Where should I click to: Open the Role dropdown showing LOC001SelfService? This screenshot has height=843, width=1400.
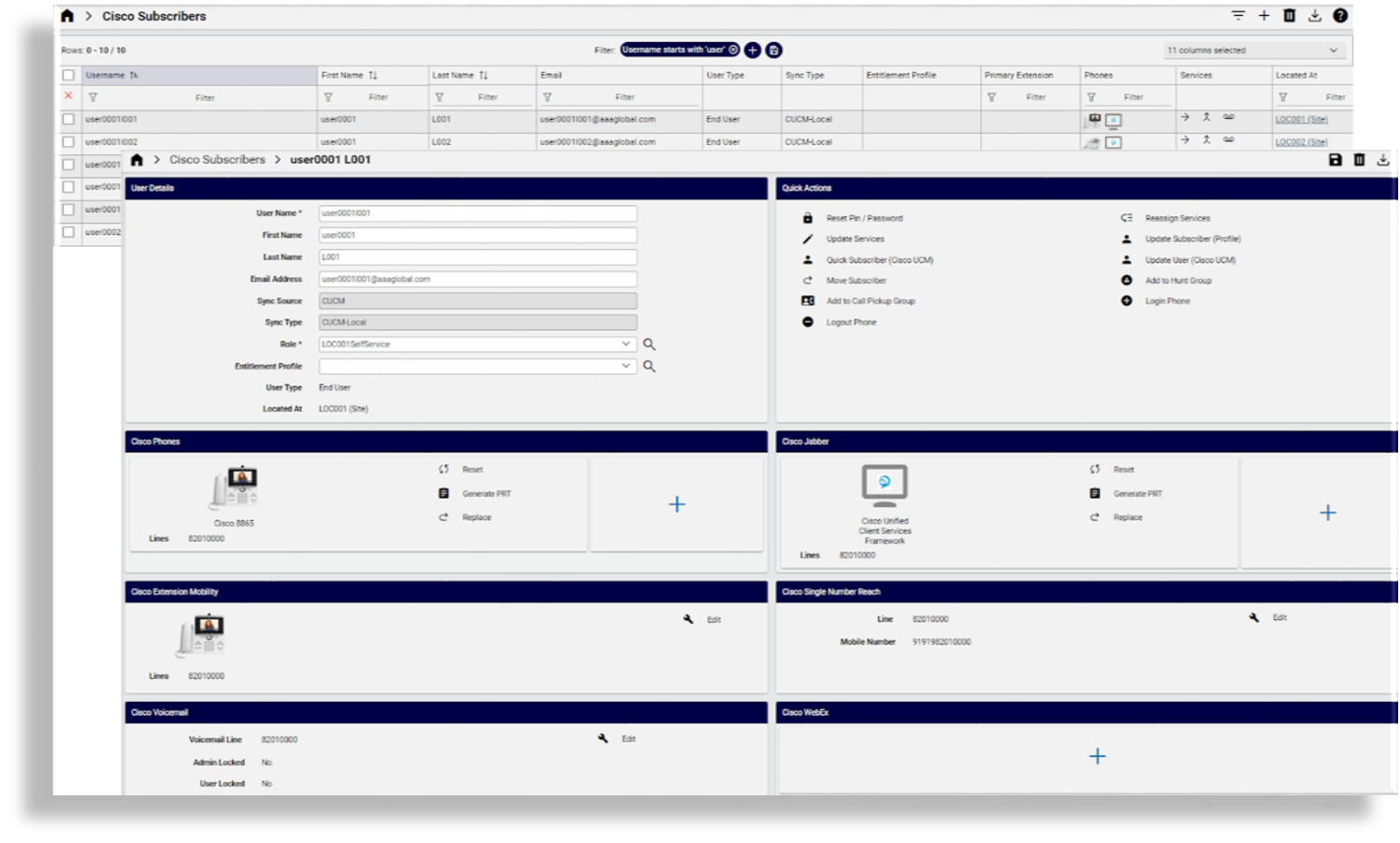coord(477,344)
